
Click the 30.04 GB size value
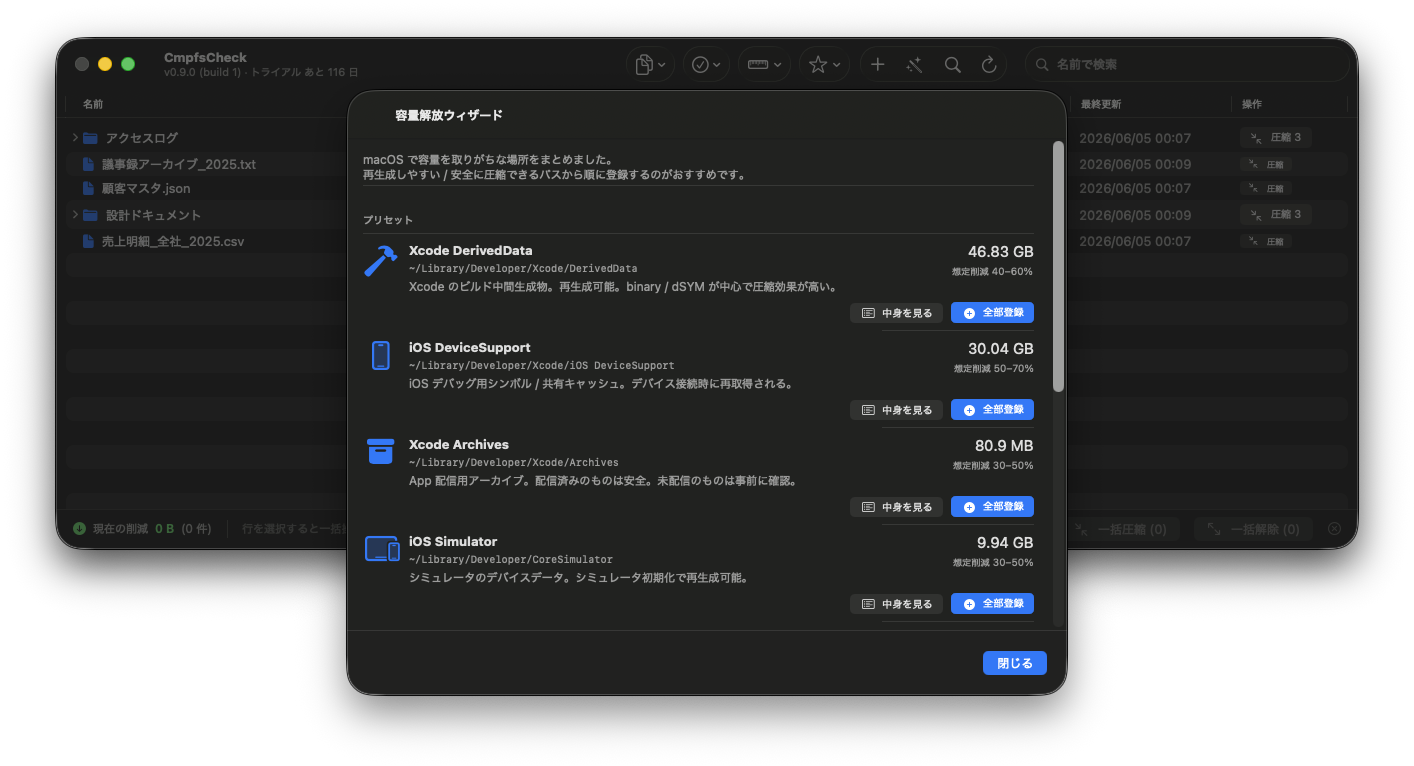[x=1001, y=349]
